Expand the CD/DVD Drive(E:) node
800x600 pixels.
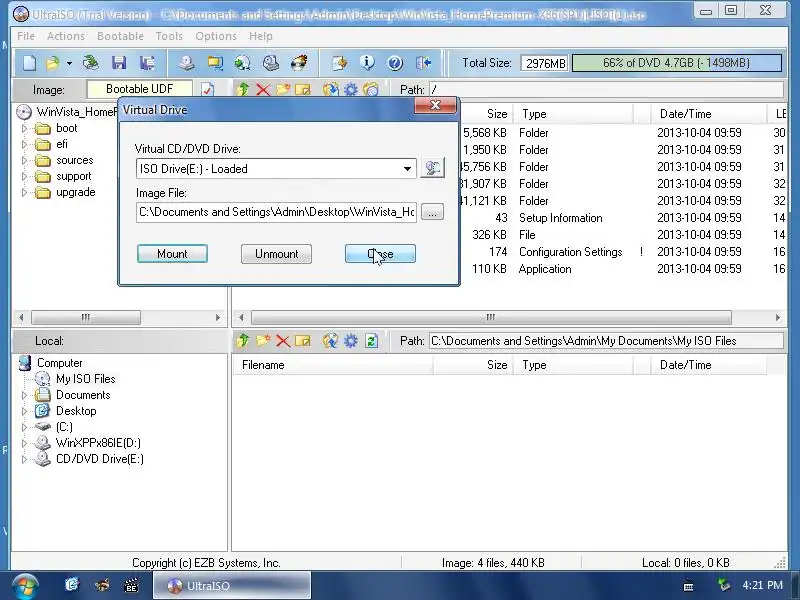[24, 459]
